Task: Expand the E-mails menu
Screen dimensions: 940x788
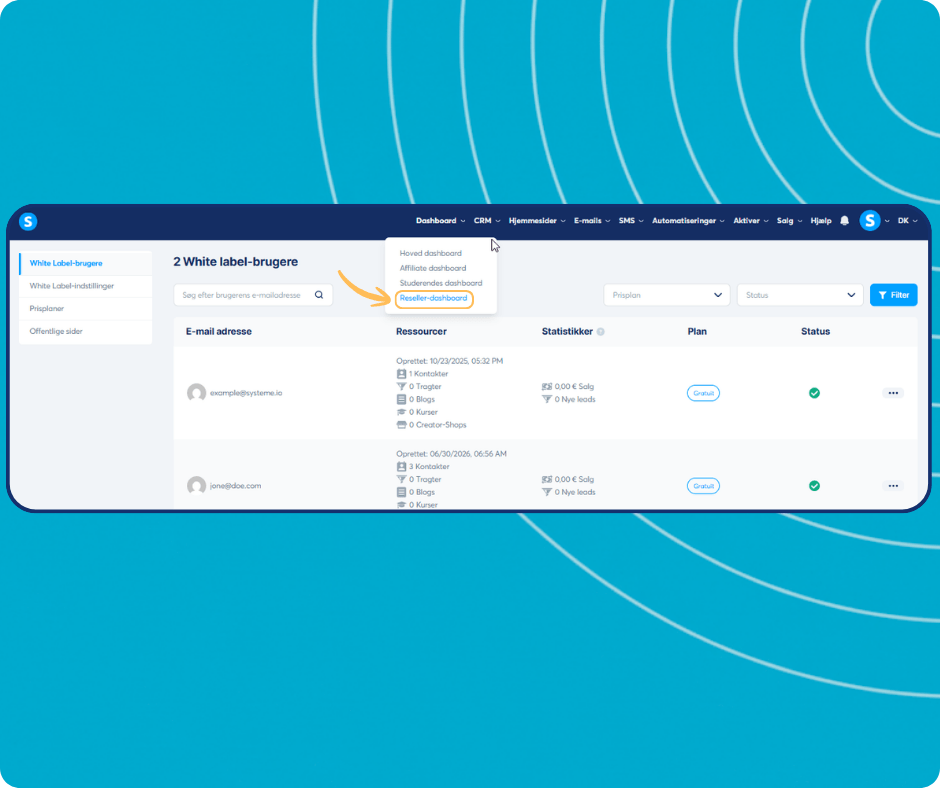Action: point(592,221)
